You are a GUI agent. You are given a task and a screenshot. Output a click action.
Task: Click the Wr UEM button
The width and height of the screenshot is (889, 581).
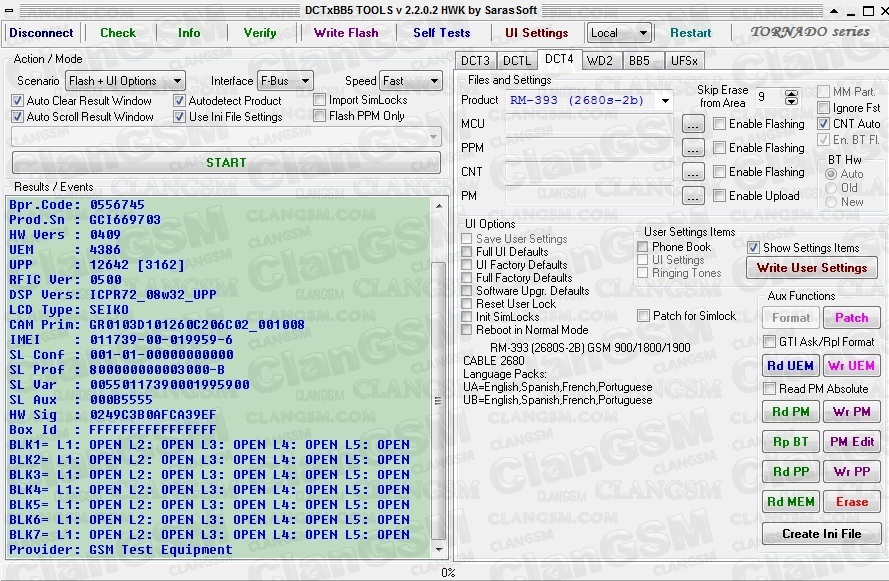pos(851,366)
